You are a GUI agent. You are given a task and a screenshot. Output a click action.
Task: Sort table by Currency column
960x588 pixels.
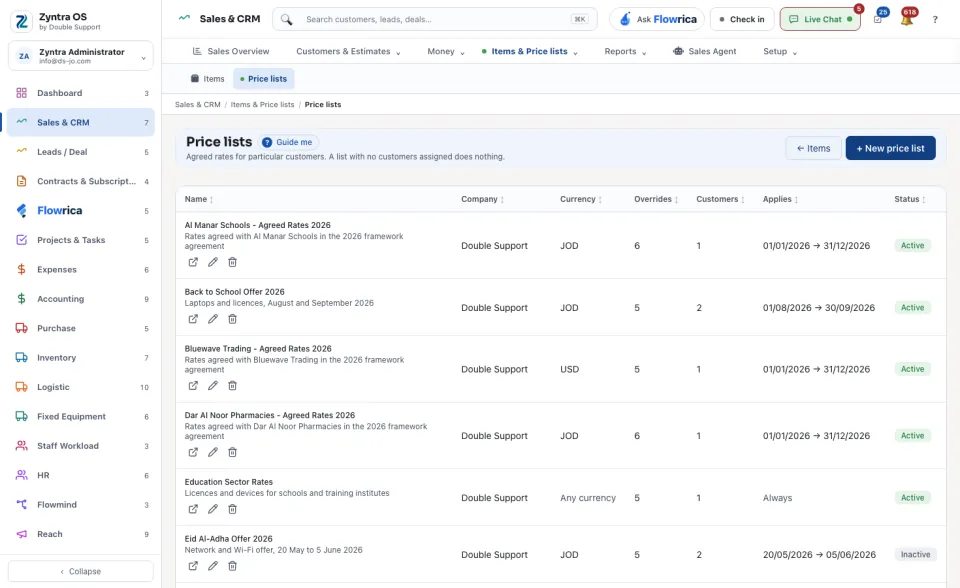[x=581, y=199]
